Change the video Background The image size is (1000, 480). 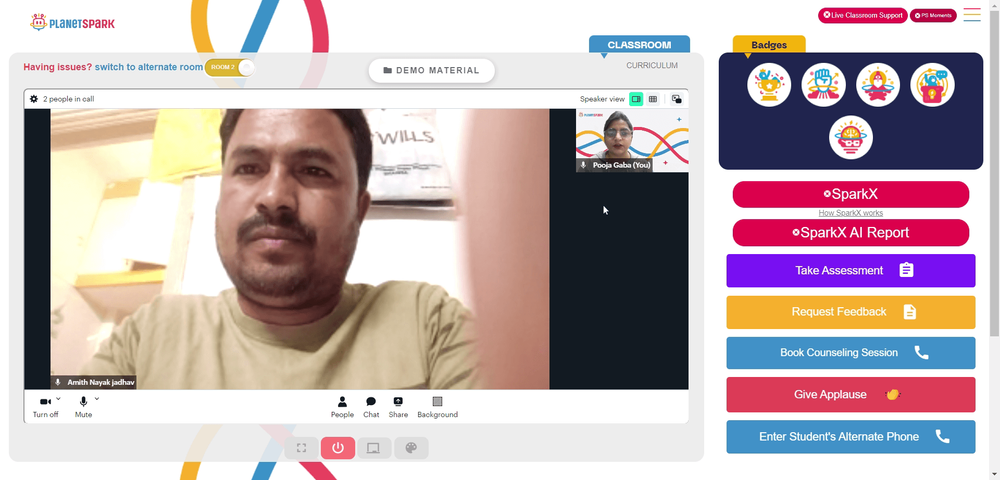click(x=438, y=407)
